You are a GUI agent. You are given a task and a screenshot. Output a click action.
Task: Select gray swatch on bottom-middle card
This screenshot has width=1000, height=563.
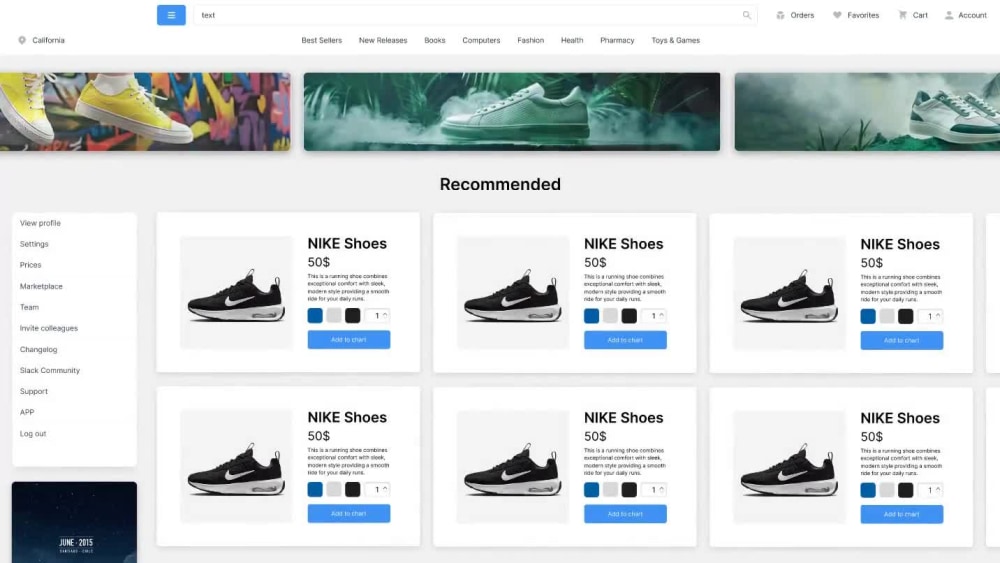tap(610, 490)
